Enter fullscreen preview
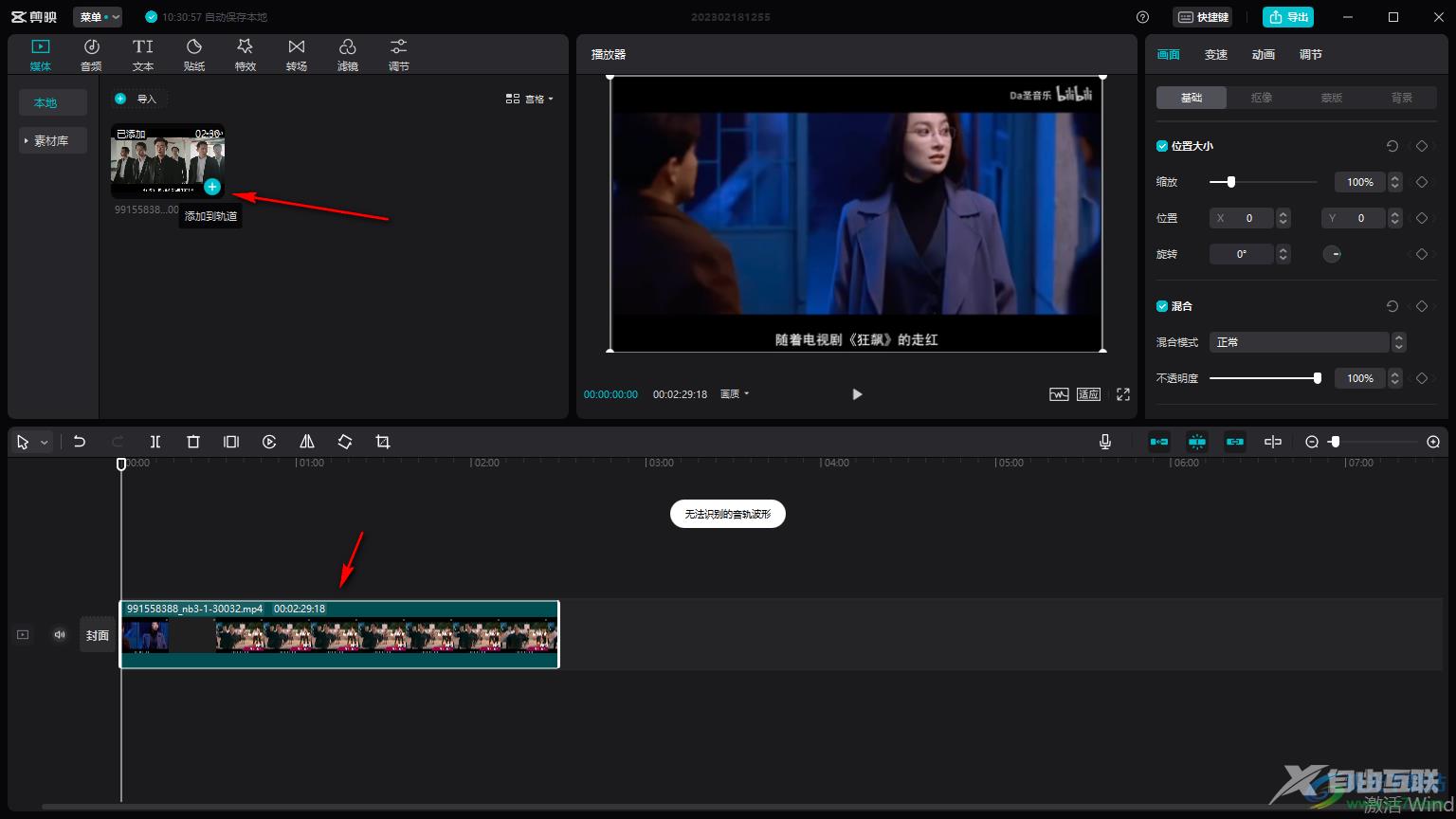The image size is (1456, 819). (x=1123, y=394)
